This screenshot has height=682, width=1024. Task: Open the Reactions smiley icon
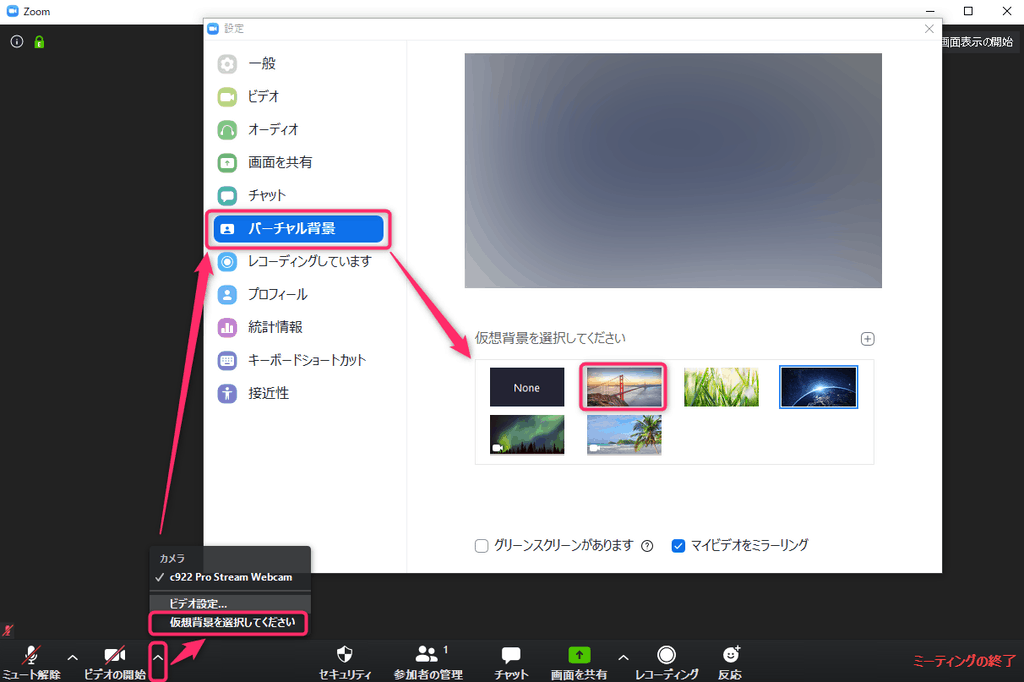(731, 655)
